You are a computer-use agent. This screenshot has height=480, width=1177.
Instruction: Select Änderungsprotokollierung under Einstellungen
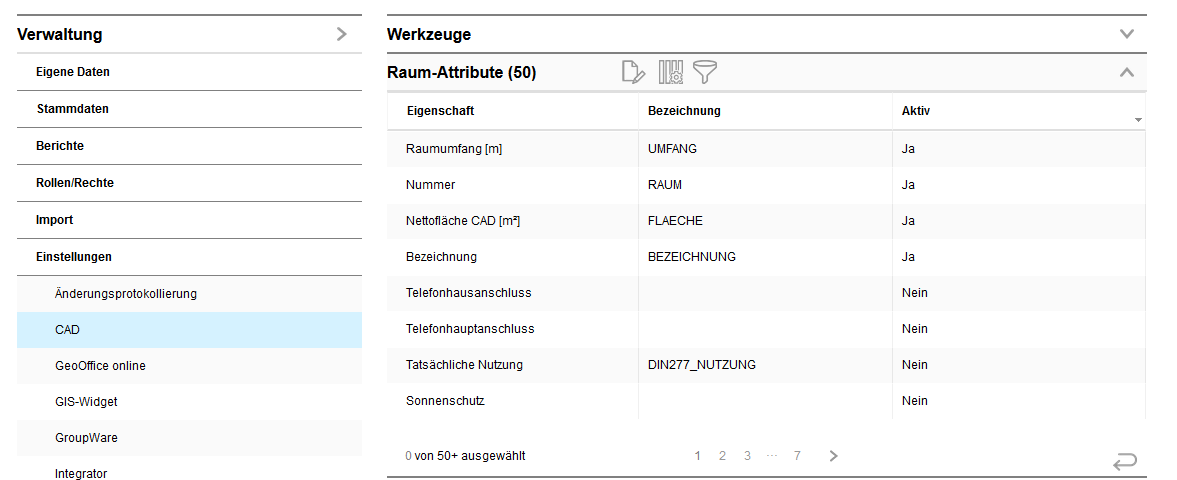pyautogui.click(x=126, y=294)
